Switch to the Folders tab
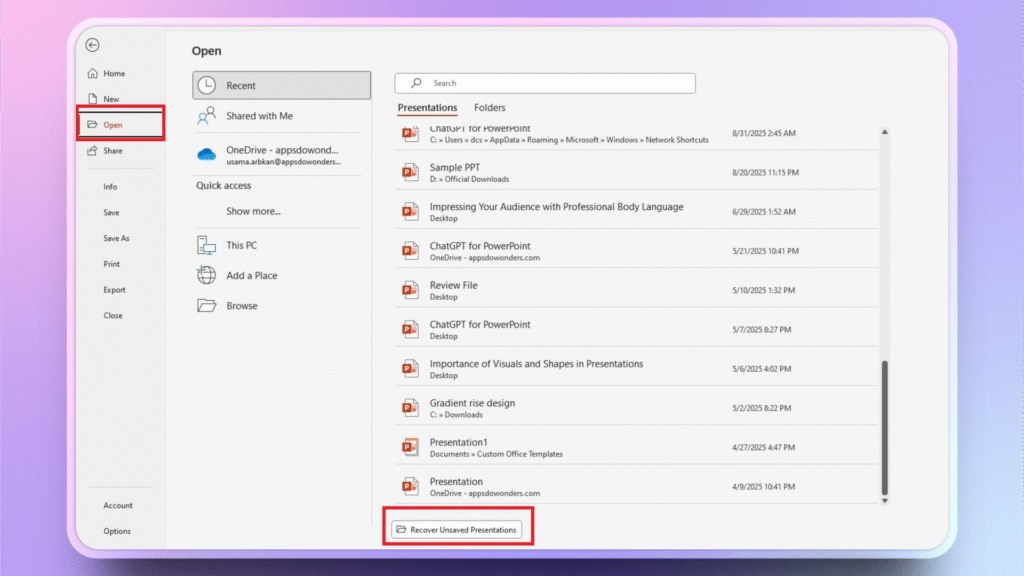 [x=489, y=107]
